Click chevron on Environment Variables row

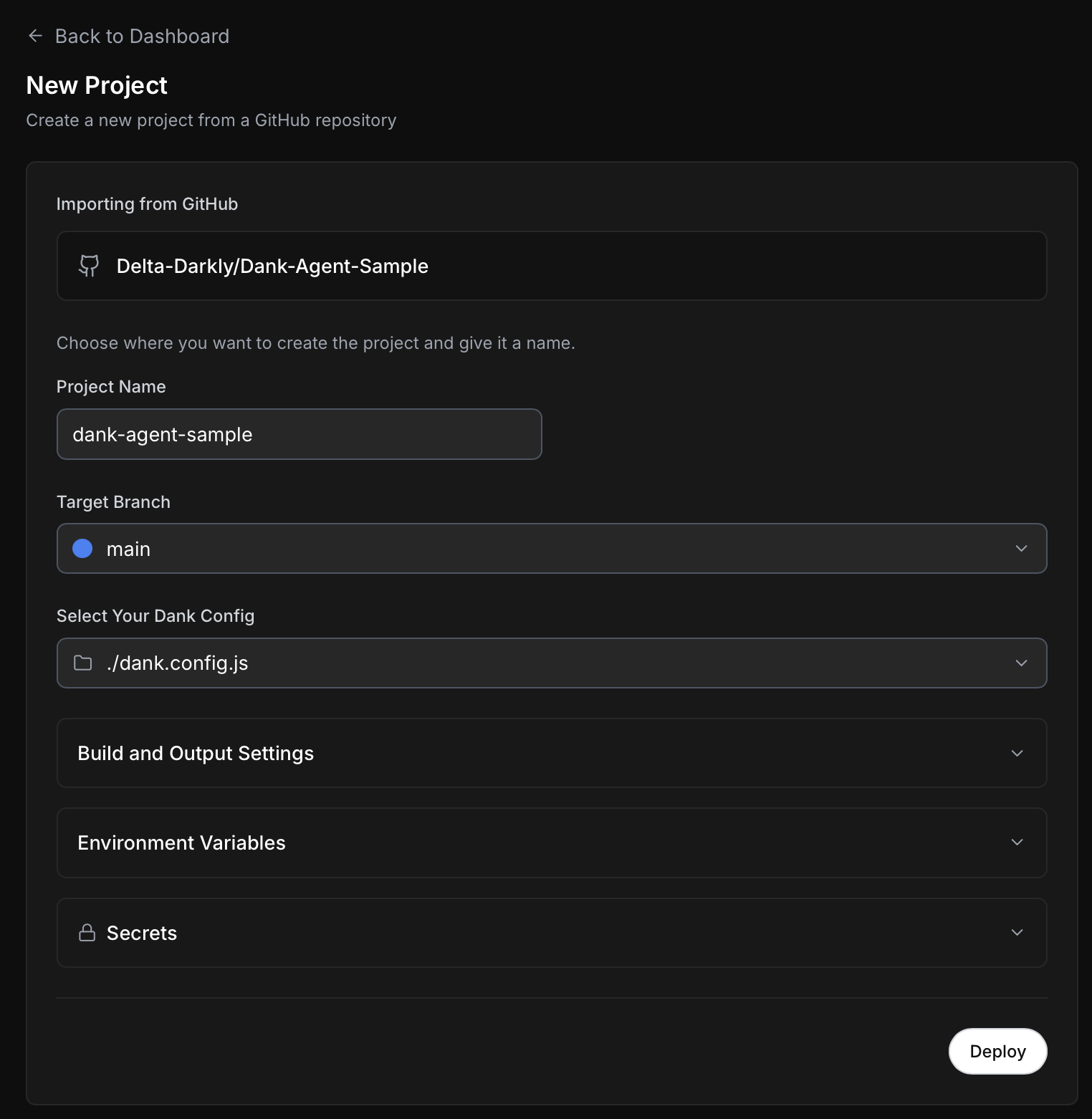coord(1017,842)
